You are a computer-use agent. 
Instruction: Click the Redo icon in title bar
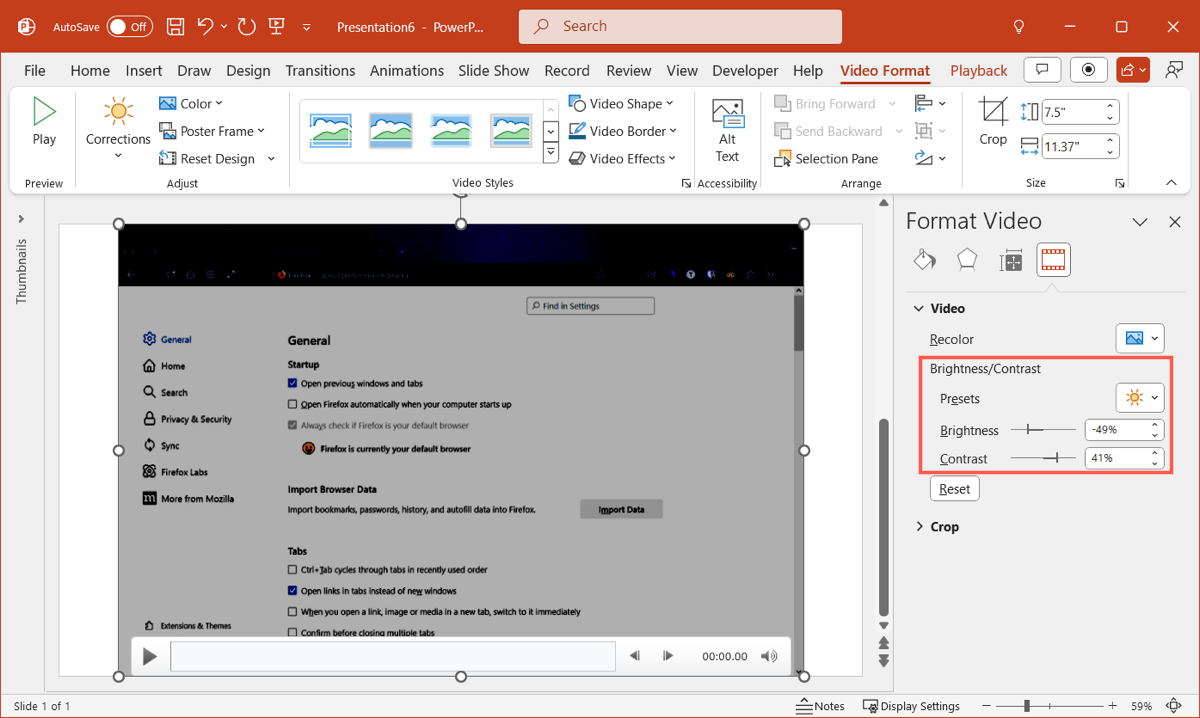pyautogui.click(x=247, y=27)
